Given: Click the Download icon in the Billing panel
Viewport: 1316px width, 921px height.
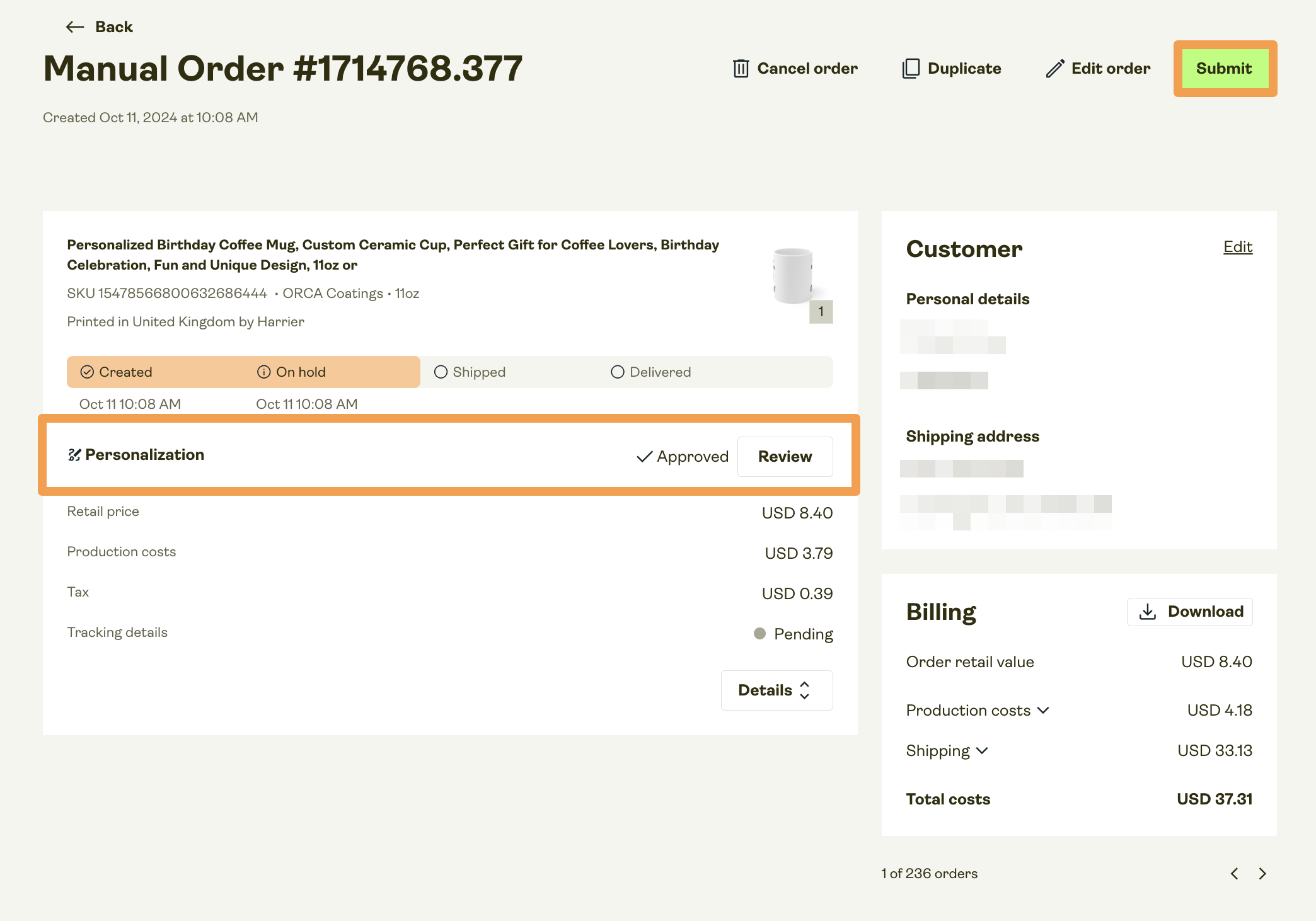Looking at the screenshot, I should coord(1148,611).
